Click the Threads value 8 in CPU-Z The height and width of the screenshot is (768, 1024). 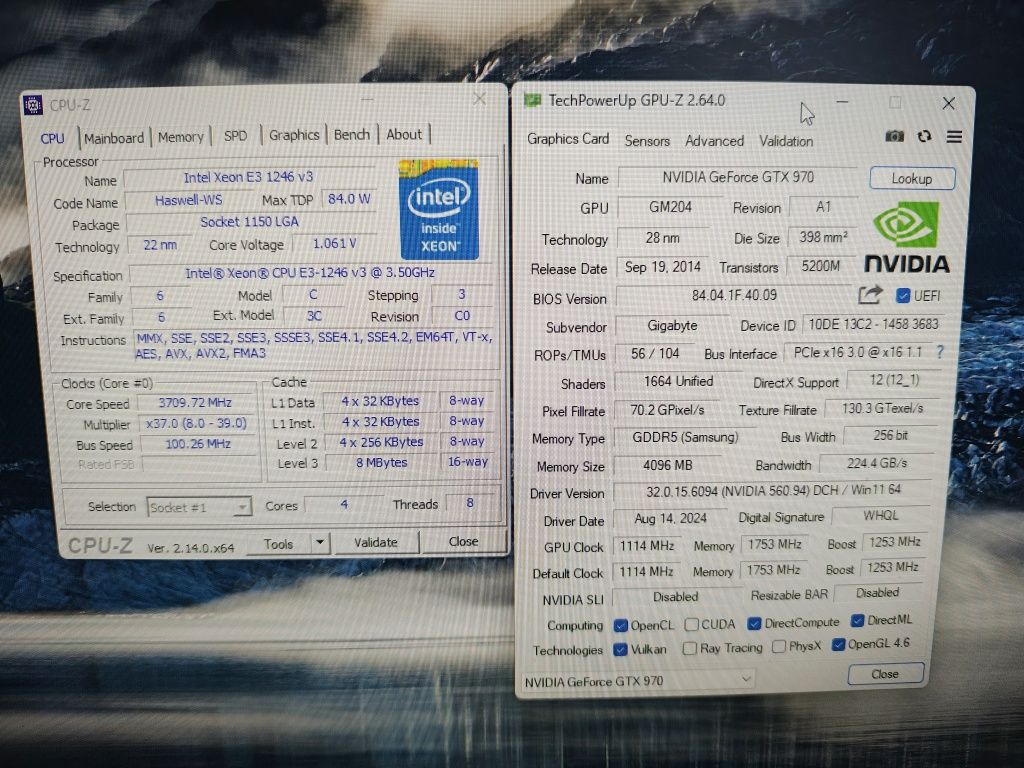tap(470, 503)
